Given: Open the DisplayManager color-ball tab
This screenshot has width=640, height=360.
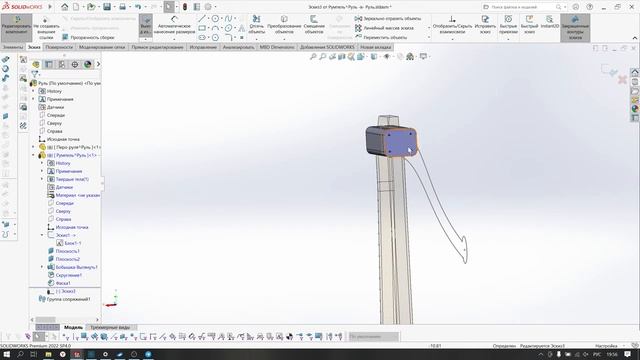Looking at the screenshot, I should pos(87,64).
